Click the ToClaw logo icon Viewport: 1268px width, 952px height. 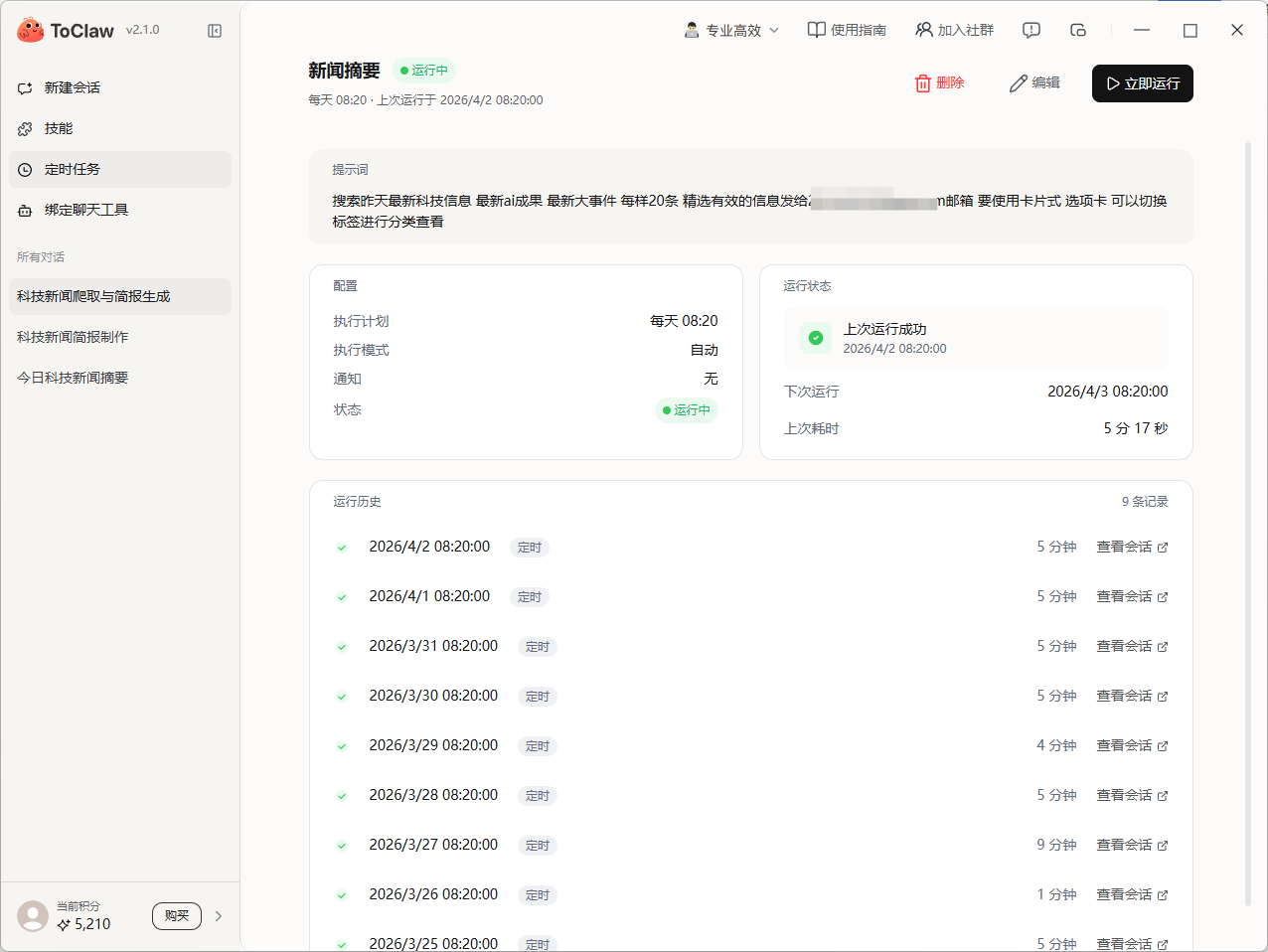click(31, 31)
